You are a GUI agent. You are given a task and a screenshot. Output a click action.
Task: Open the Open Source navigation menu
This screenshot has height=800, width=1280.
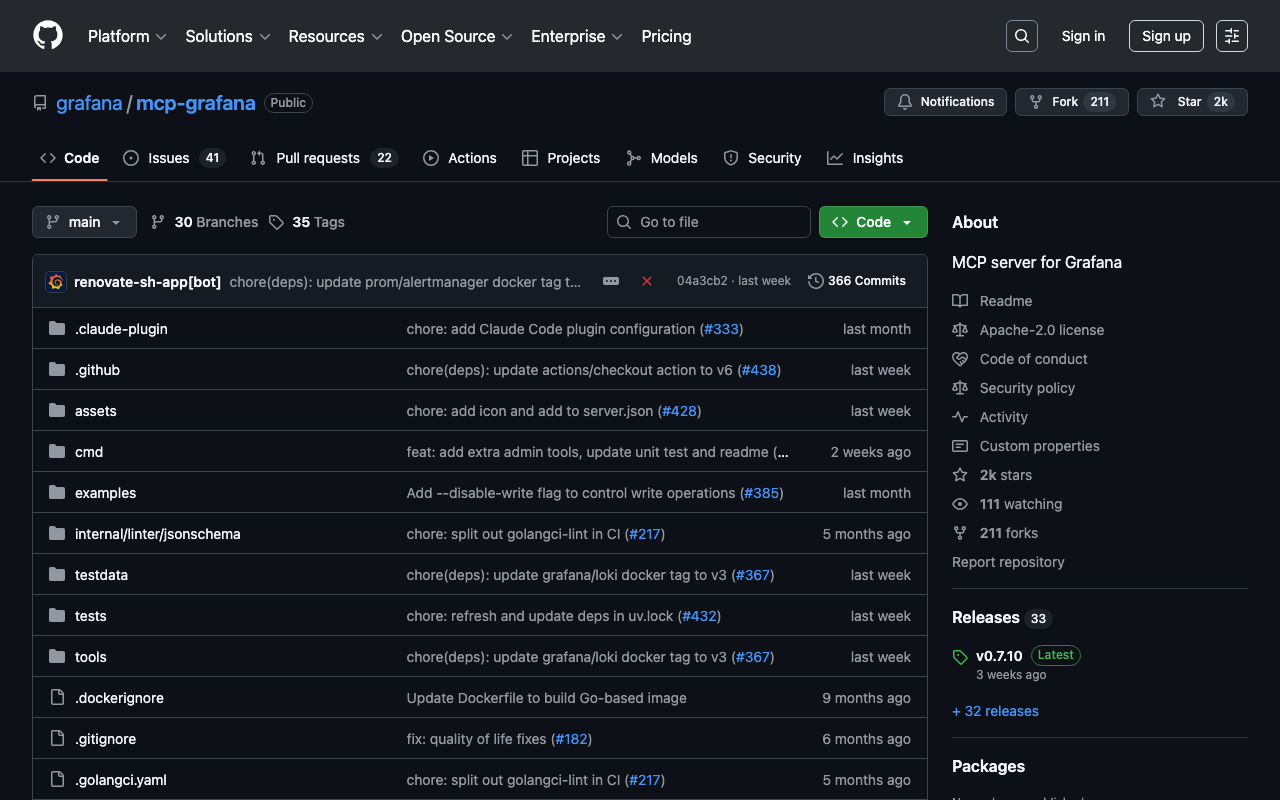tap(456, 36)
